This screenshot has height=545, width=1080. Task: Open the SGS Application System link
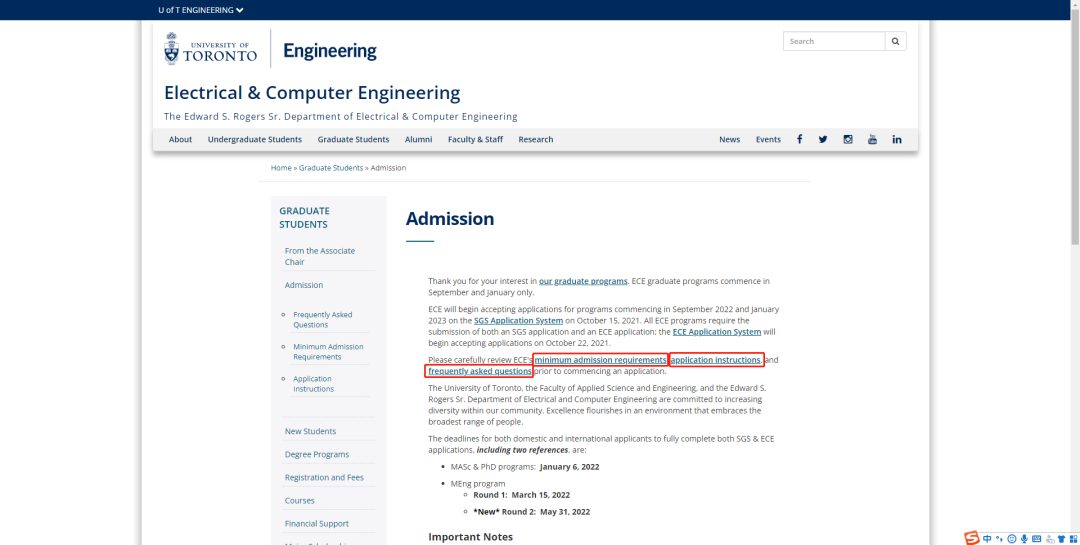519,320
